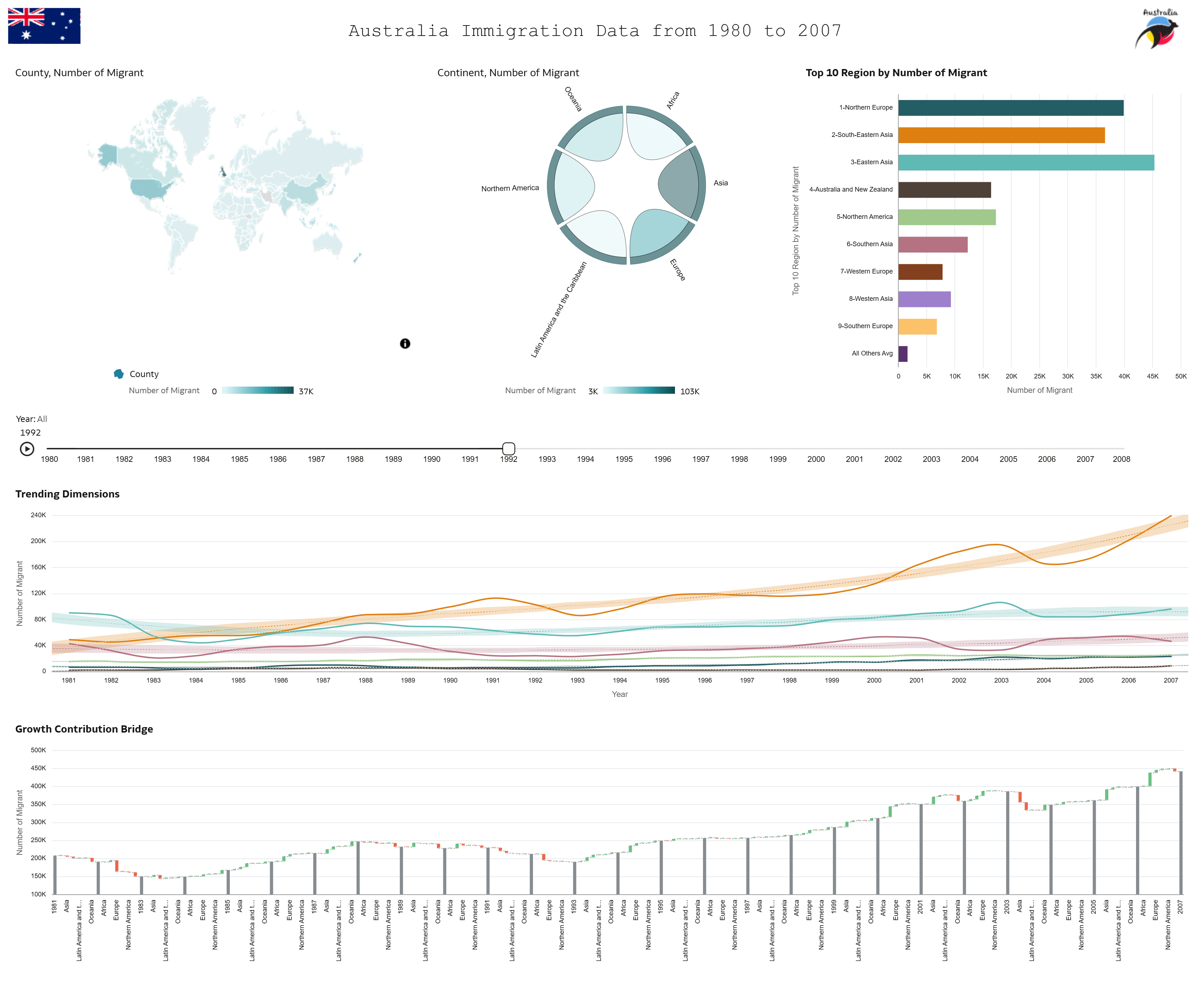This screenshot has height=982, width=1204.
Task: Click the map info icon
Action: point(405,343)
